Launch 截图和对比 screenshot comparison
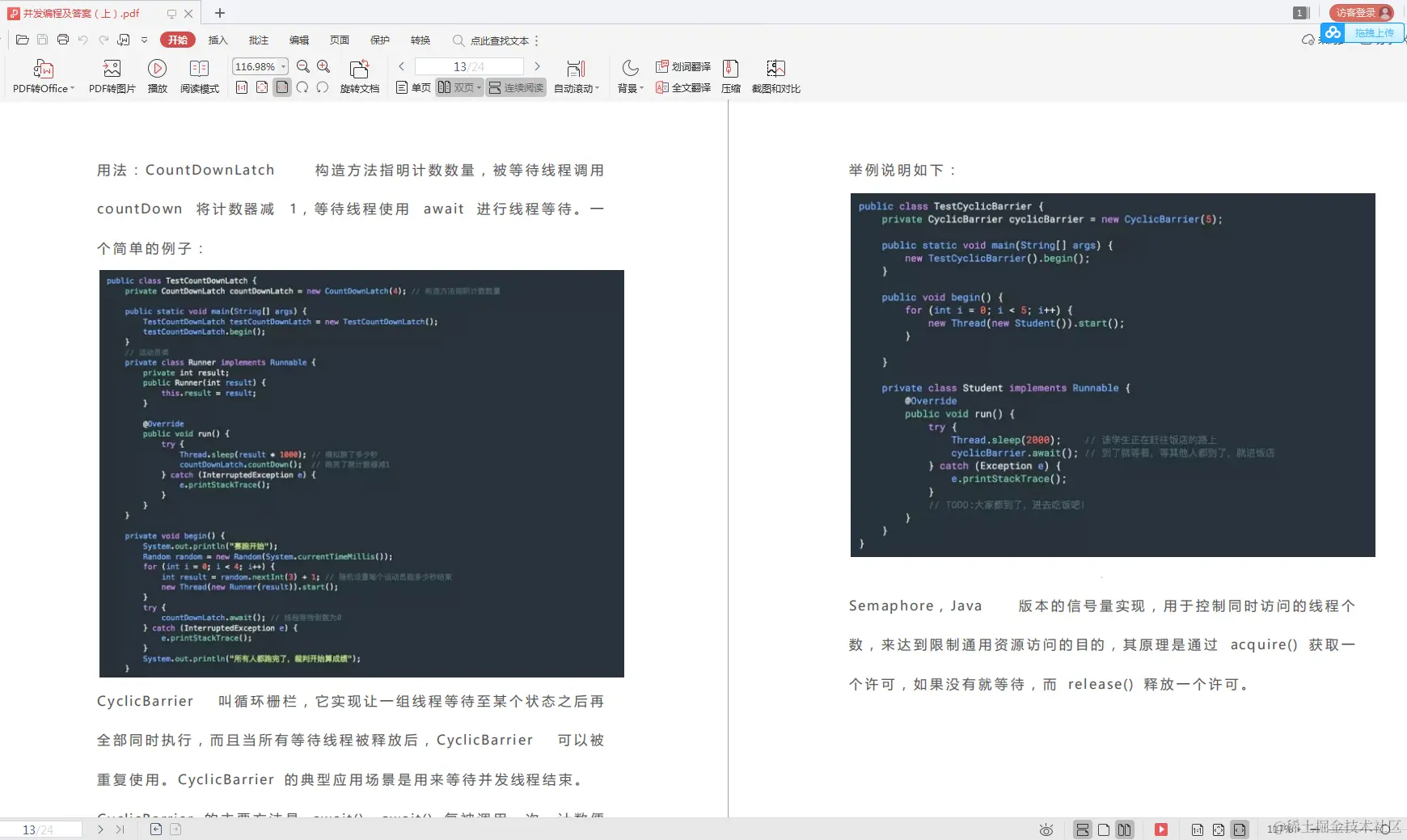 [776, 76]
